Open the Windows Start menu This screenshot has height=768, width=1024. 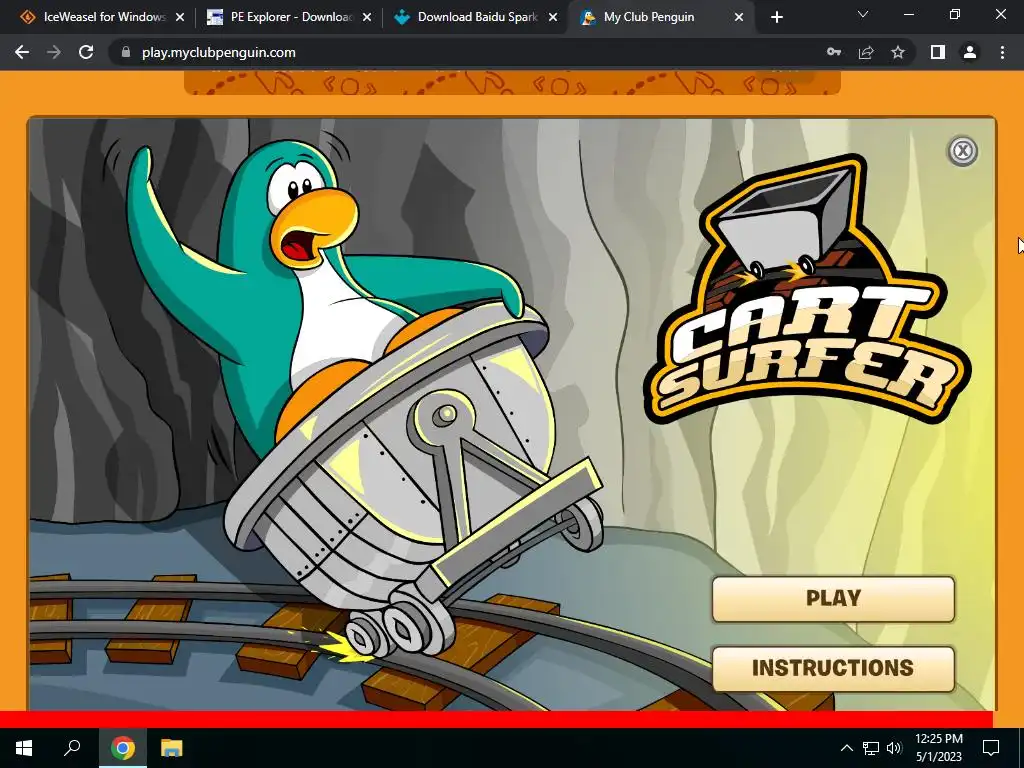click(24, 748)
